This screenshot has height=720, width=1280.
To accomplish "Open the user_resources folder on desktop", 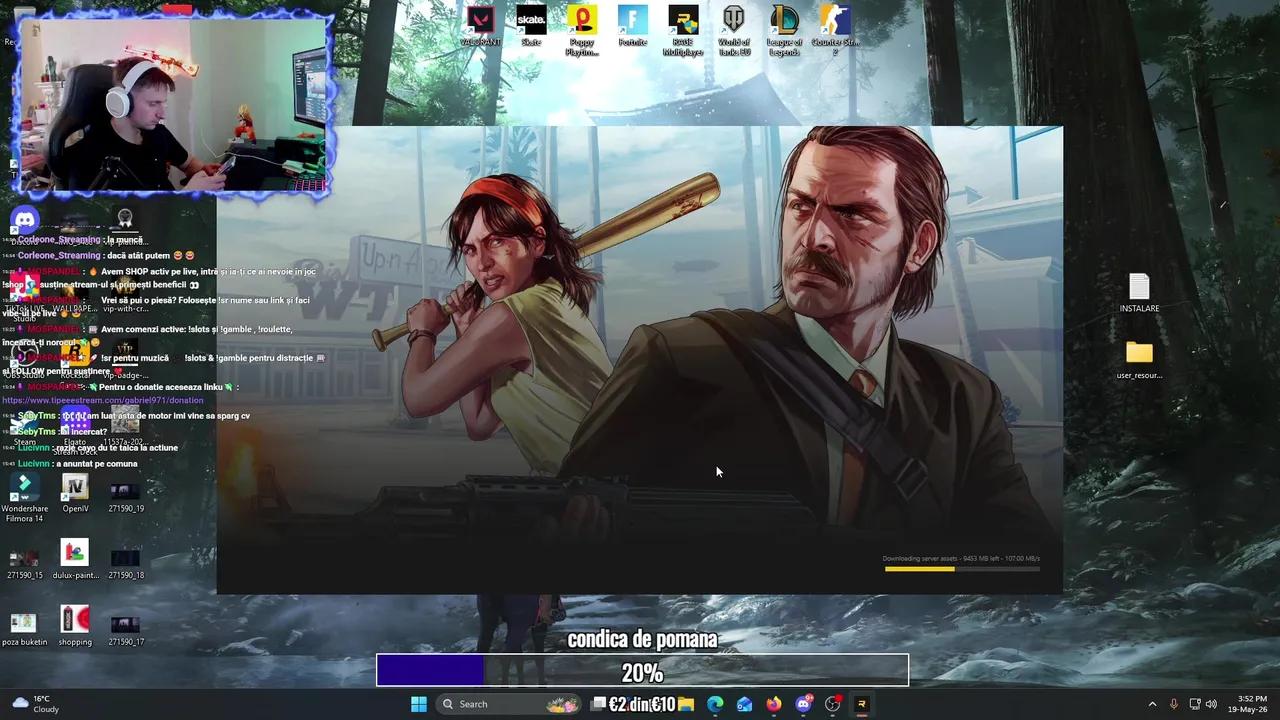I will click(x=1139, y=361).
